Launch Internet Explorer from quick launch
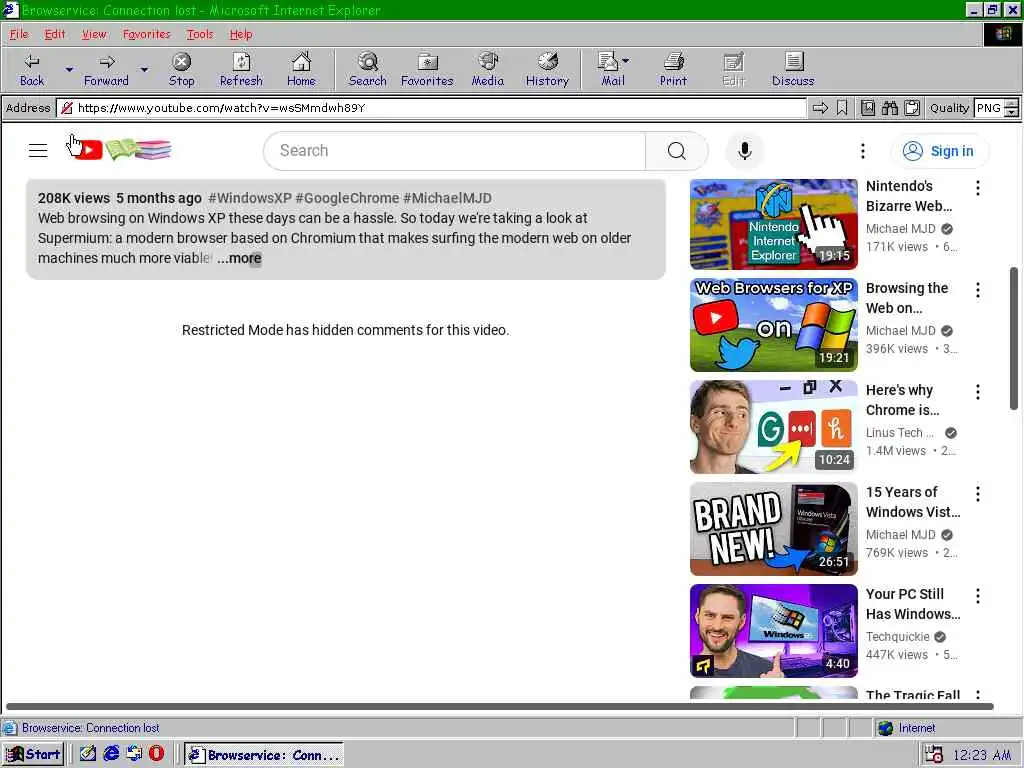 [x=112, y=754]
